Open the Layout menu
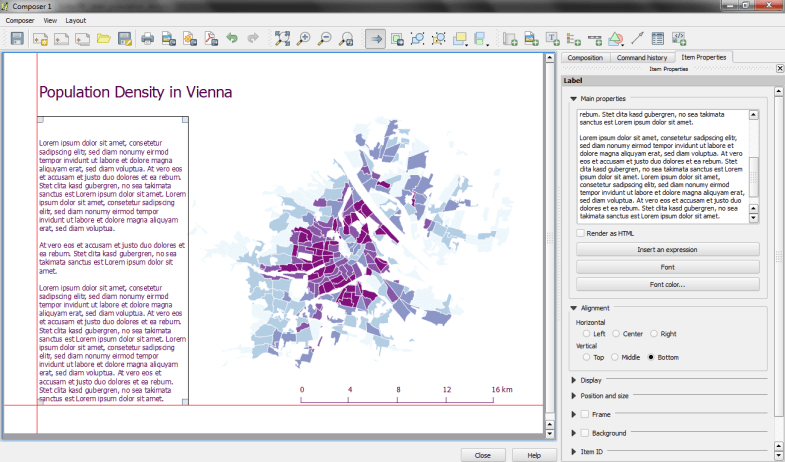The height and width of the screenshot is (462, 785). [x=75, y=20]
